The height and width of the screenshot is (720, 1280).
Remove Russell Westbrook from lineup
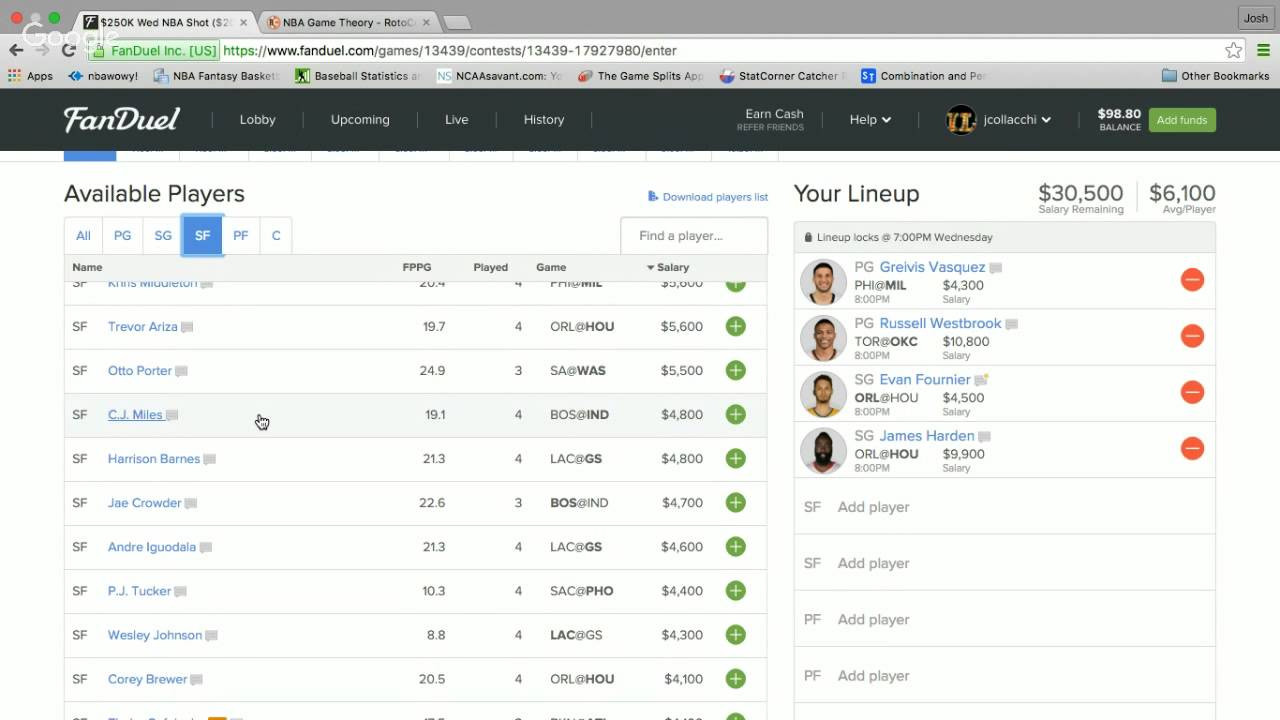1192,336
